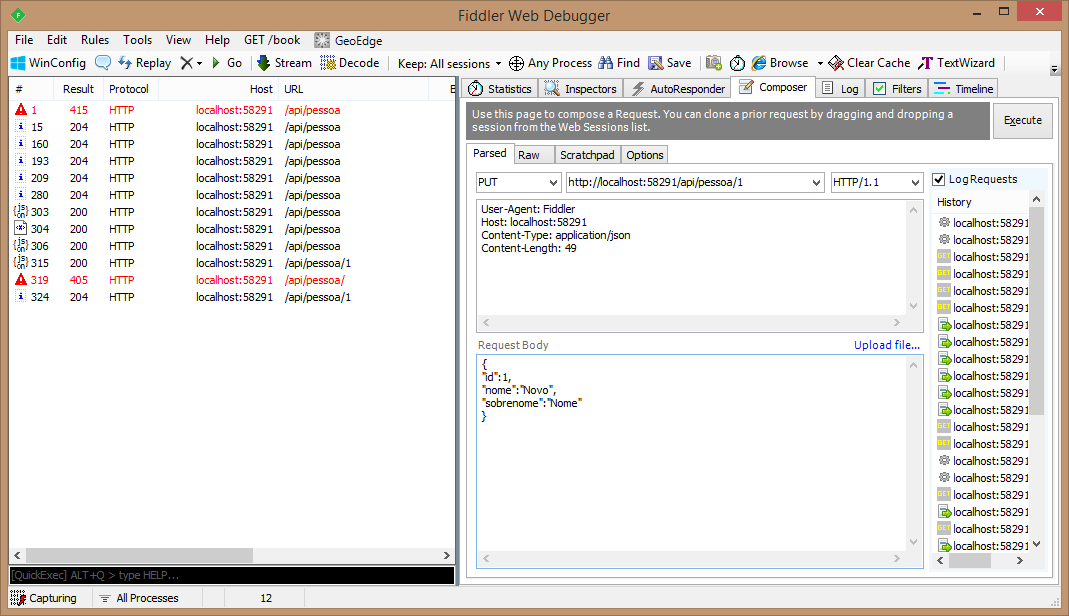The width and height of the screenshot is (1069, 616).
Task: Click Clear Cache in toolbar
Action: pos(869,63)
